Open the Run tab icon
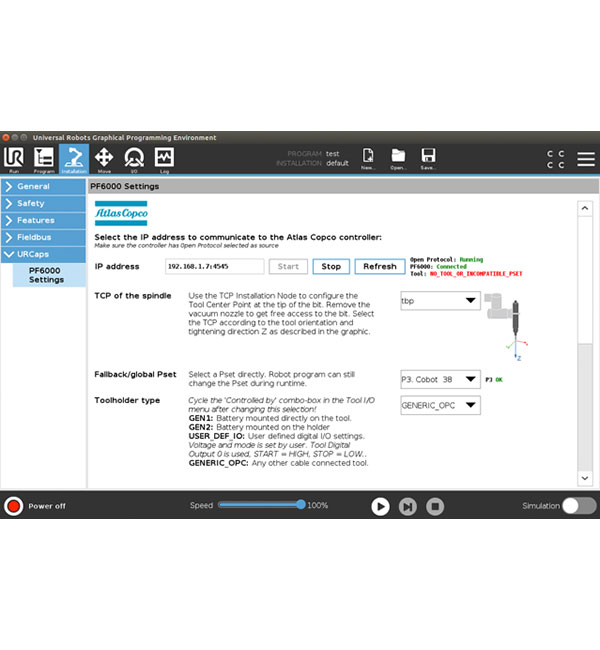The image size is (600, 650). point(14,159)
